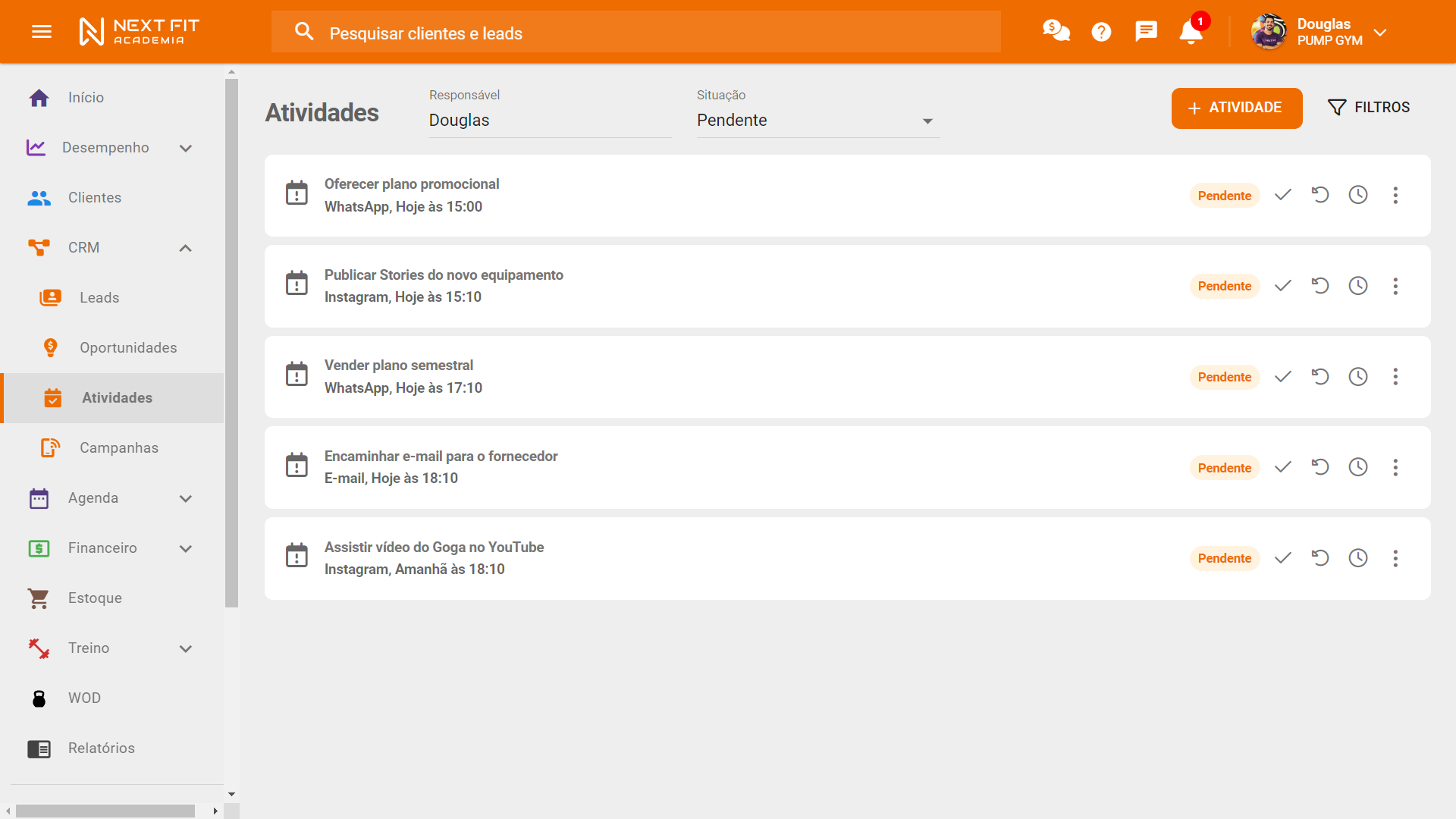Check off 'Assistir vídeo do Goga' activity

tap(1283, 559)
